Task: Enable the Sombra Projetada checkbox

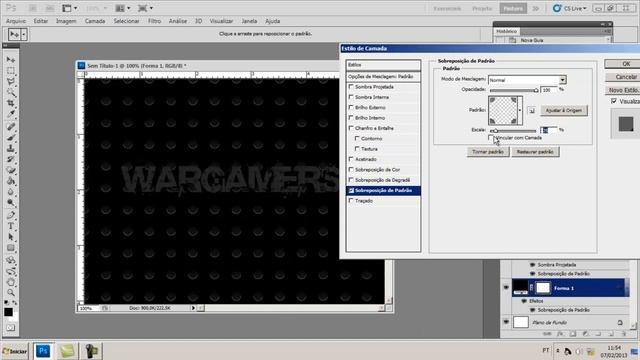Action: point(351,87)
